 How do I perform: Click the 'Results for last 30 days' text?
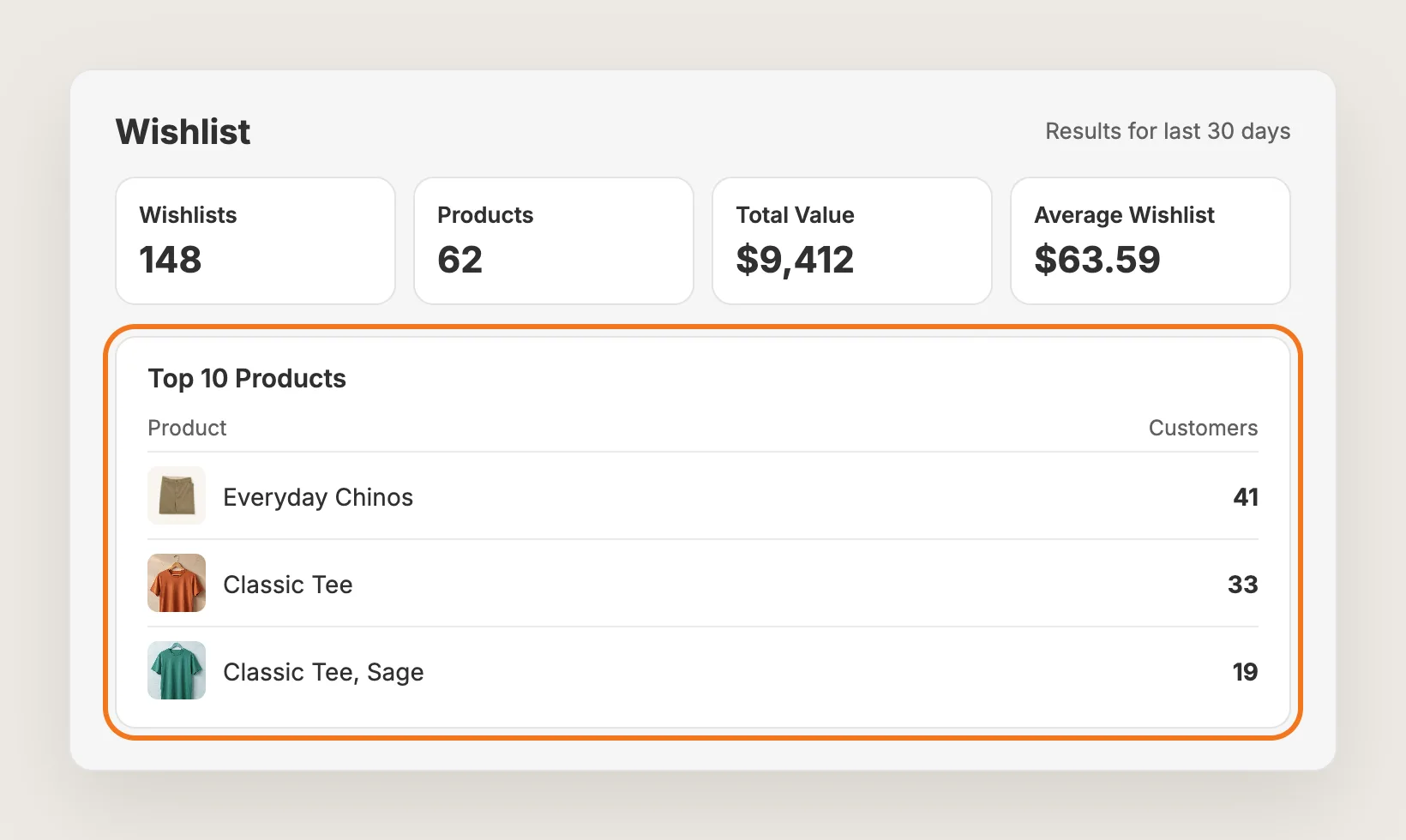tap(1168, 131)
